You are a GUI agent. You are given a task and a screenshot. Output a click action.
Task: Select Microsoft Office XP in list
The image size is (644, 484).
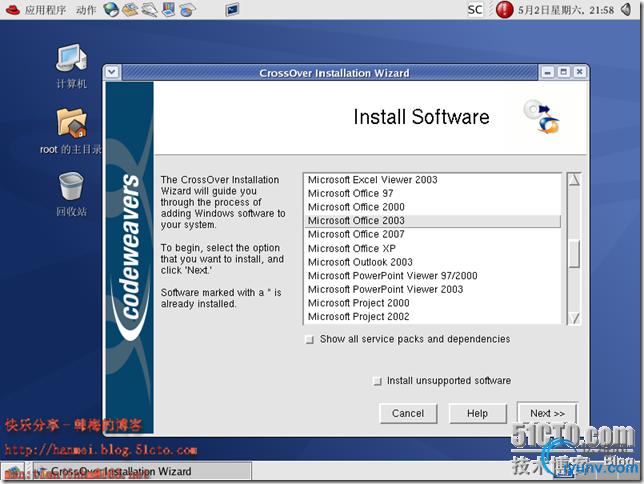pyautogui.click(x=432, y=248)
